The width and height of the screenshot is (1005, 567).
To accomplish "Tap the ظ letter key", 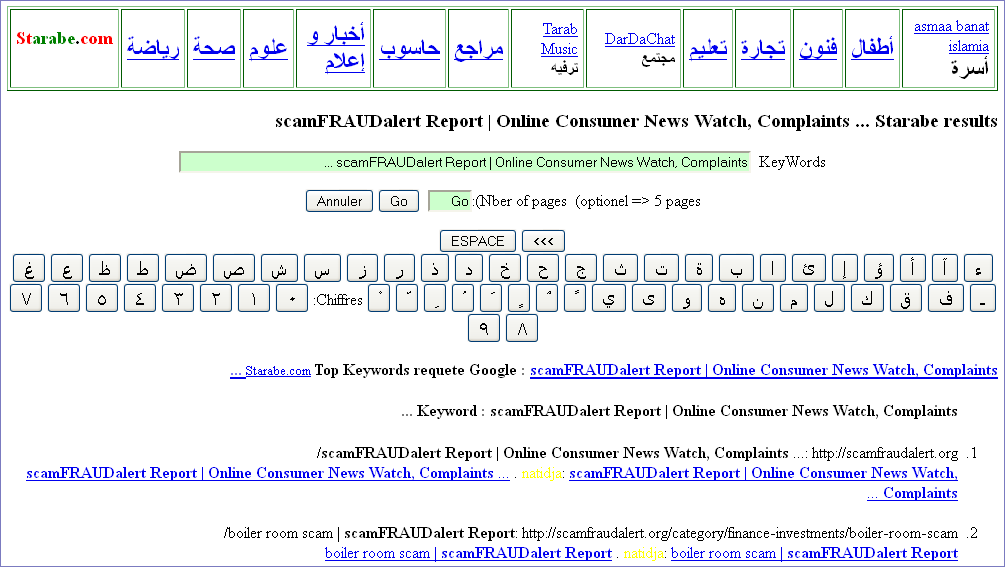I will click(x=104, y=268).
